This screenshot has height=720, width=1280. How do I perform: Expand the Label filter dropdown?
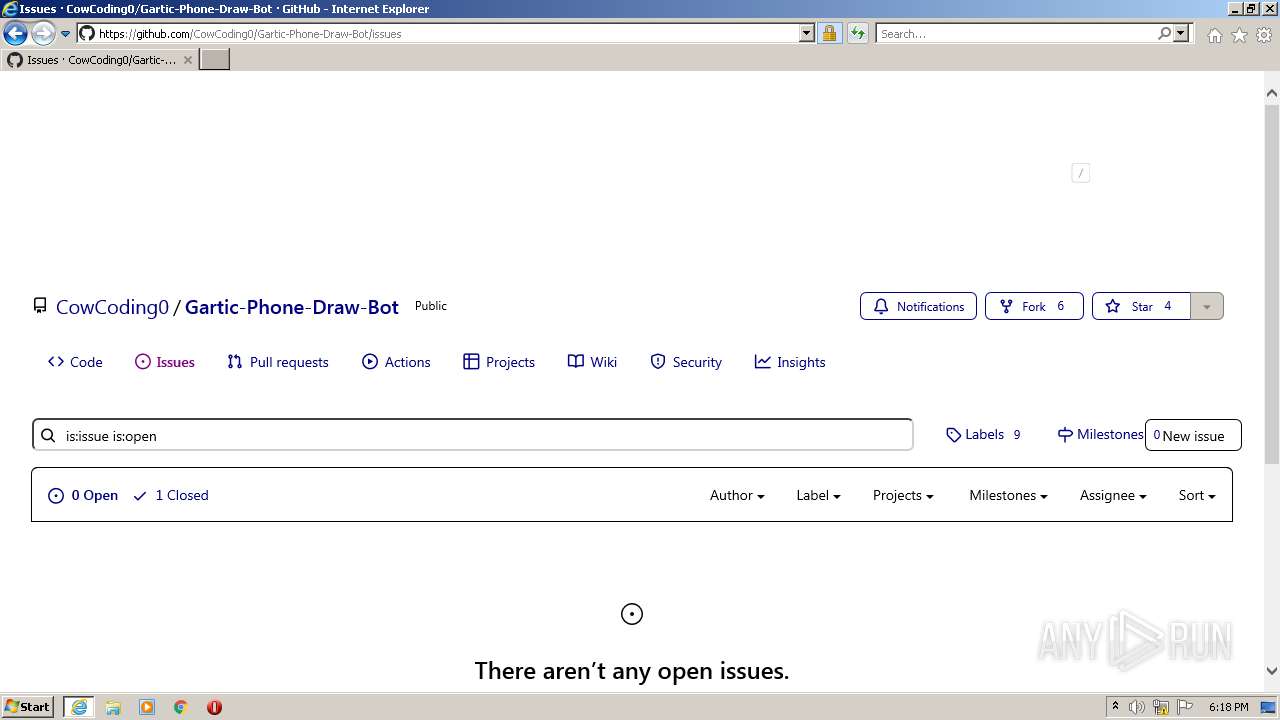[x=818, y=495]
